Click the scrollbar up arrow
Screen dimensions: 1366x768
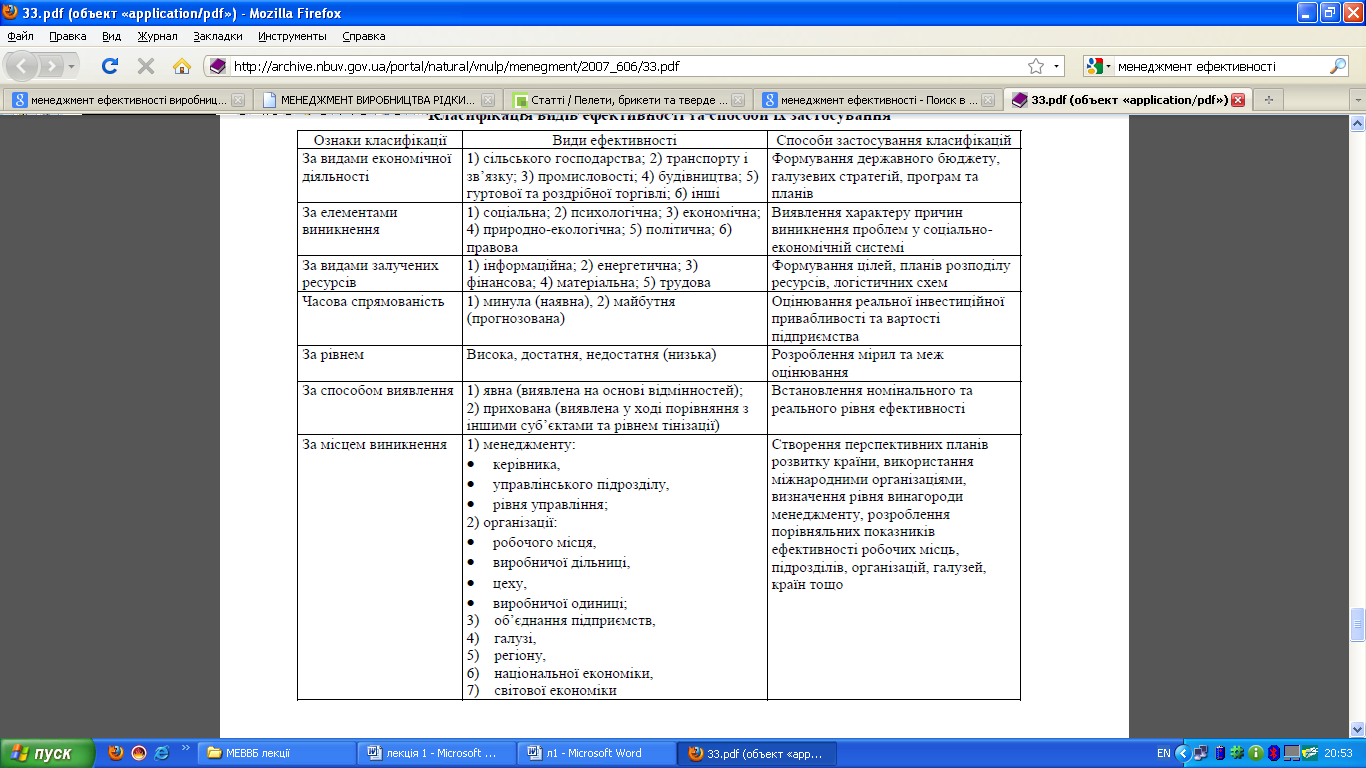1357,122
